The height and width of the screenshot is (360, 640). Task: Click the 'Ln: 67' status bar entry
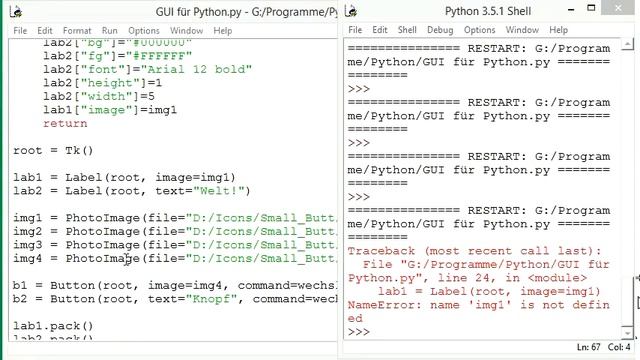tap(588, 347)
